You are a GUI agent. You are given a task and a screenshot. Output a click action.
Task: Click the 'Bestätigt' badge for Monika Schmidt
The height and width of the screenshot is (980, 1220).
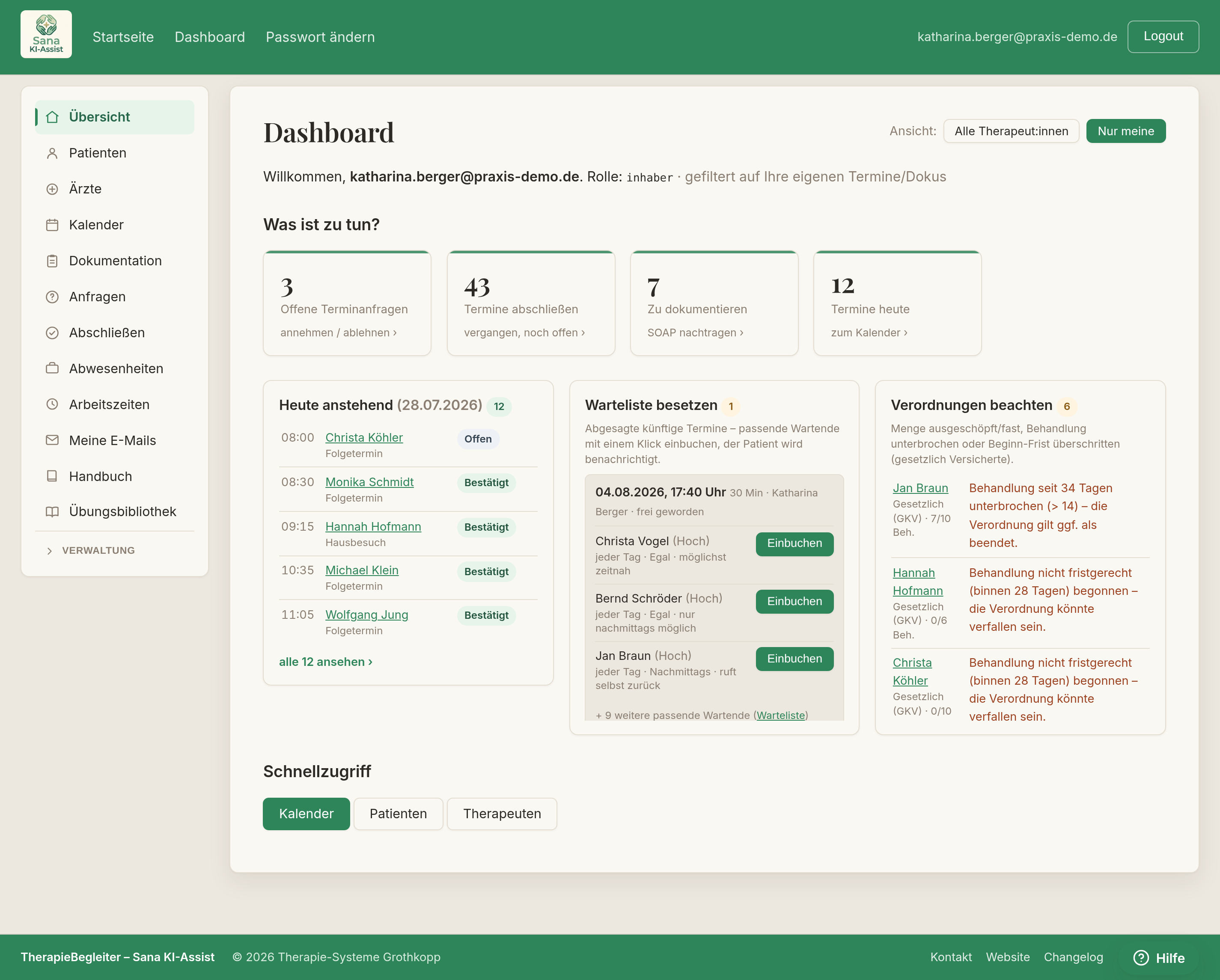pos(486,483)
